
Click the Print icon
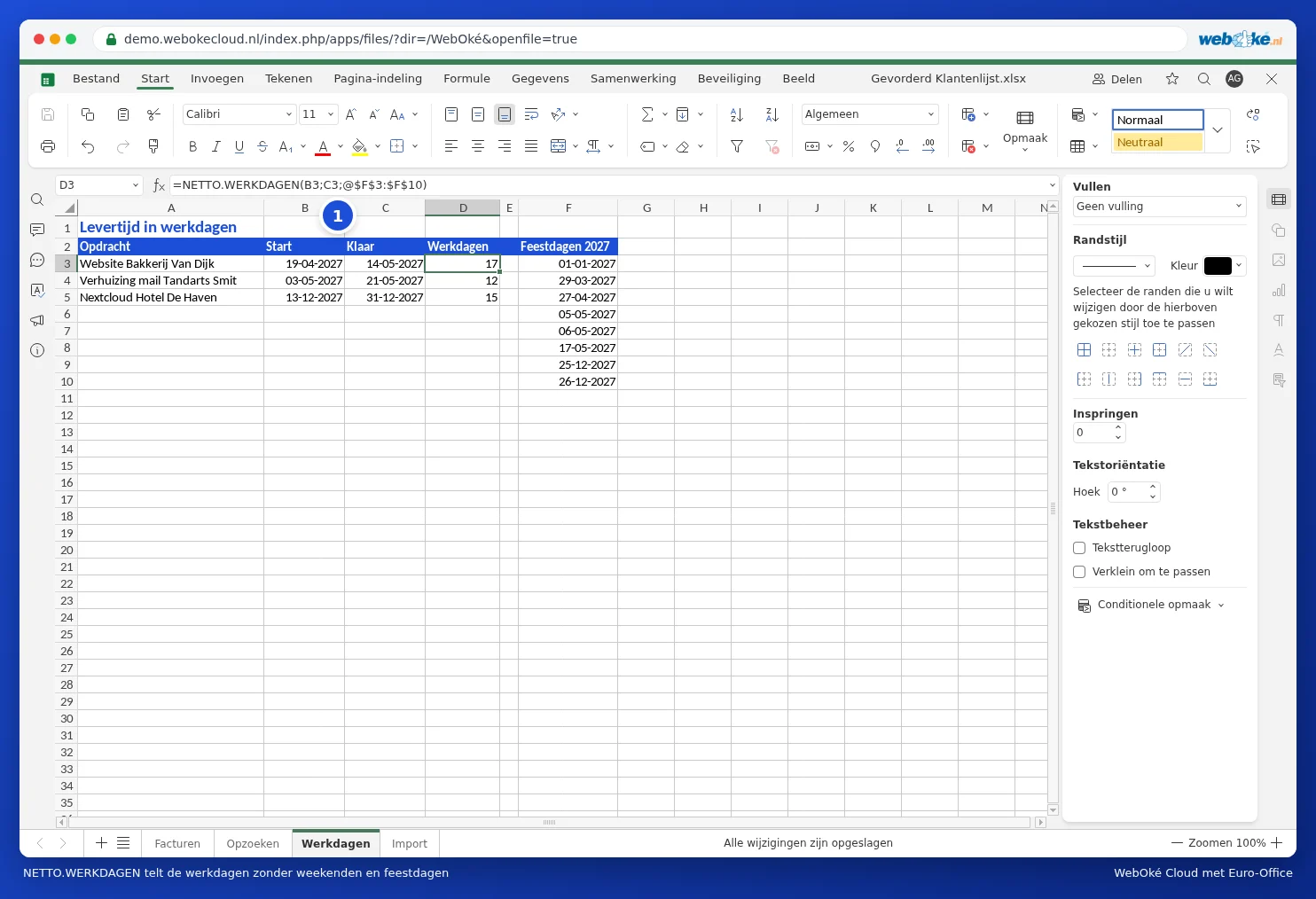(48, 146)
